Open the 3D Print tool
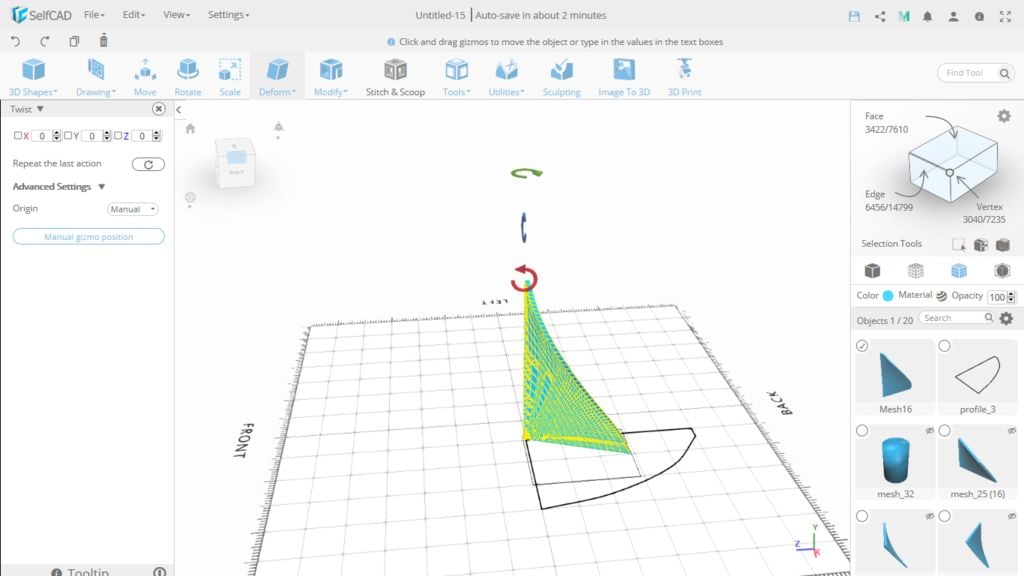Screen dimensions: 1024x576 click(685, 76)
